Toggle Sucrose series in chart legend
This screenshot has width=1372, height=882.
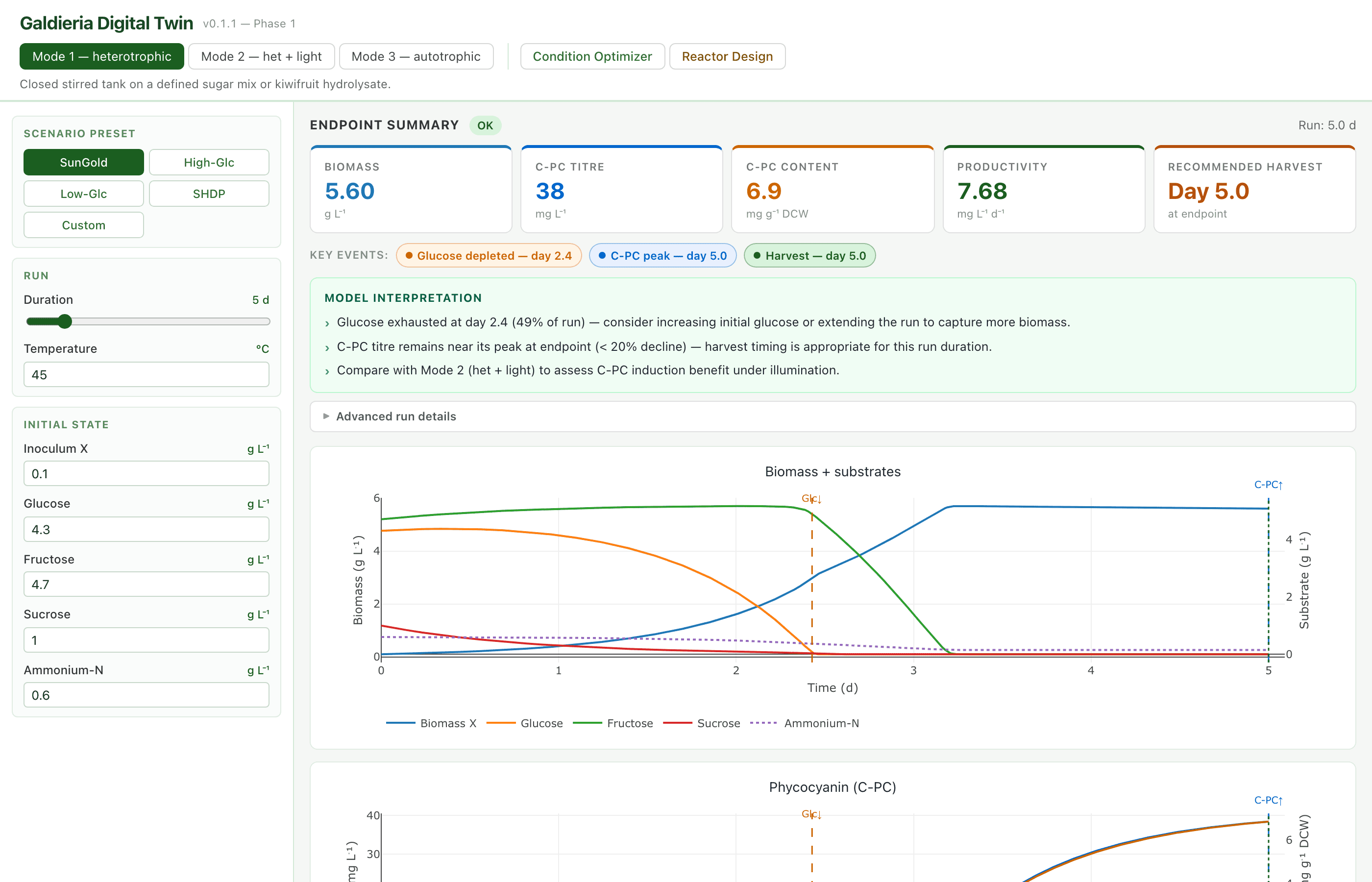tap(702, 723)
